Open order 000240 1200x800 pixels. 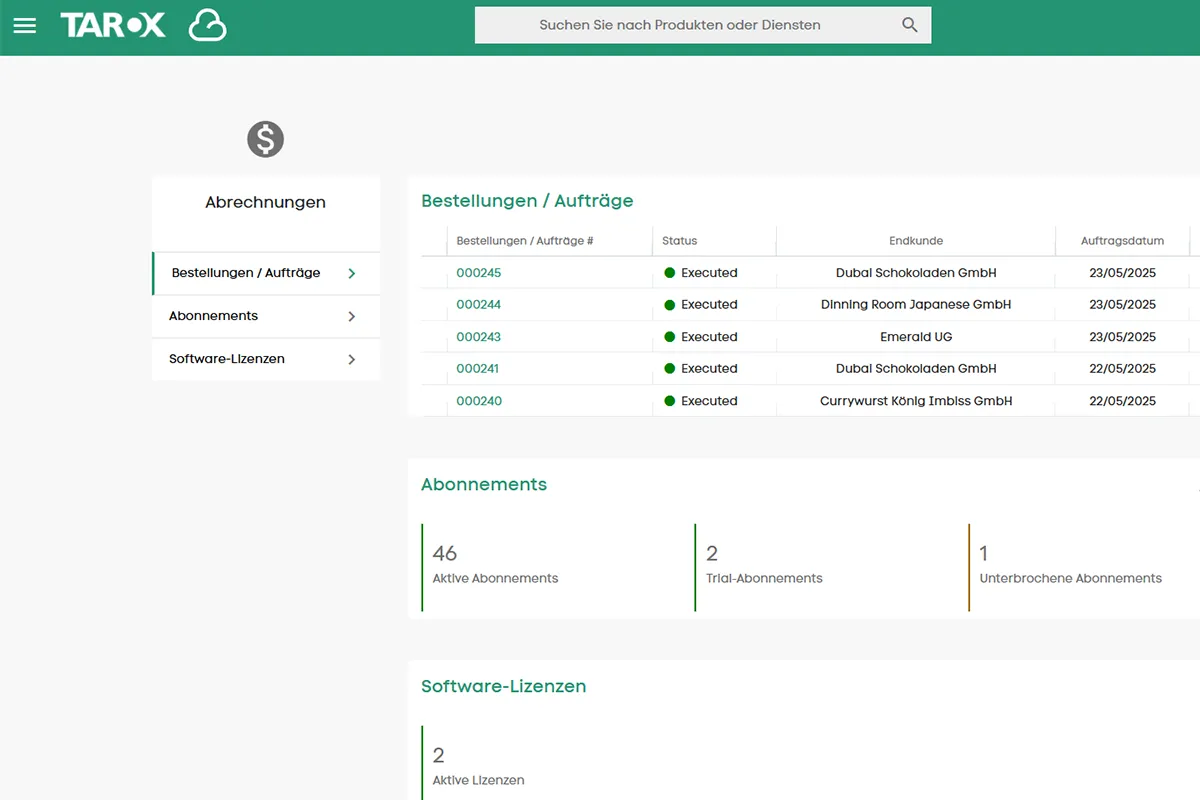point(478,401)
